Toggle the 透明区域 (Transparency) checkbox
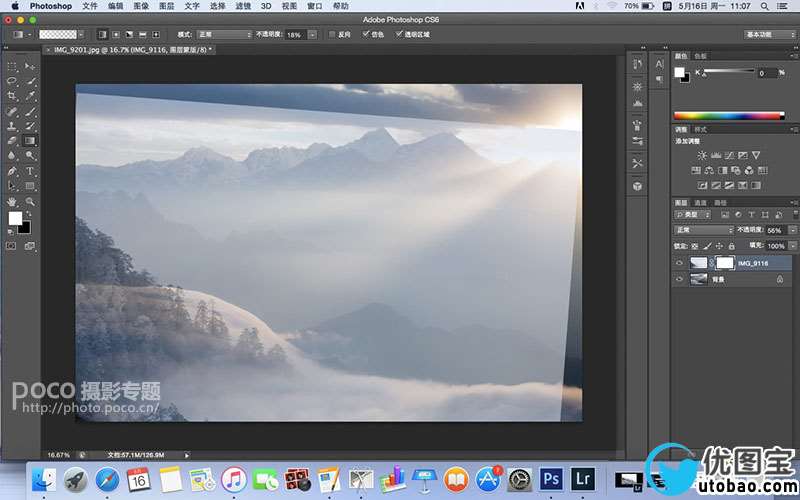800x500 pixels. point(399,34)
